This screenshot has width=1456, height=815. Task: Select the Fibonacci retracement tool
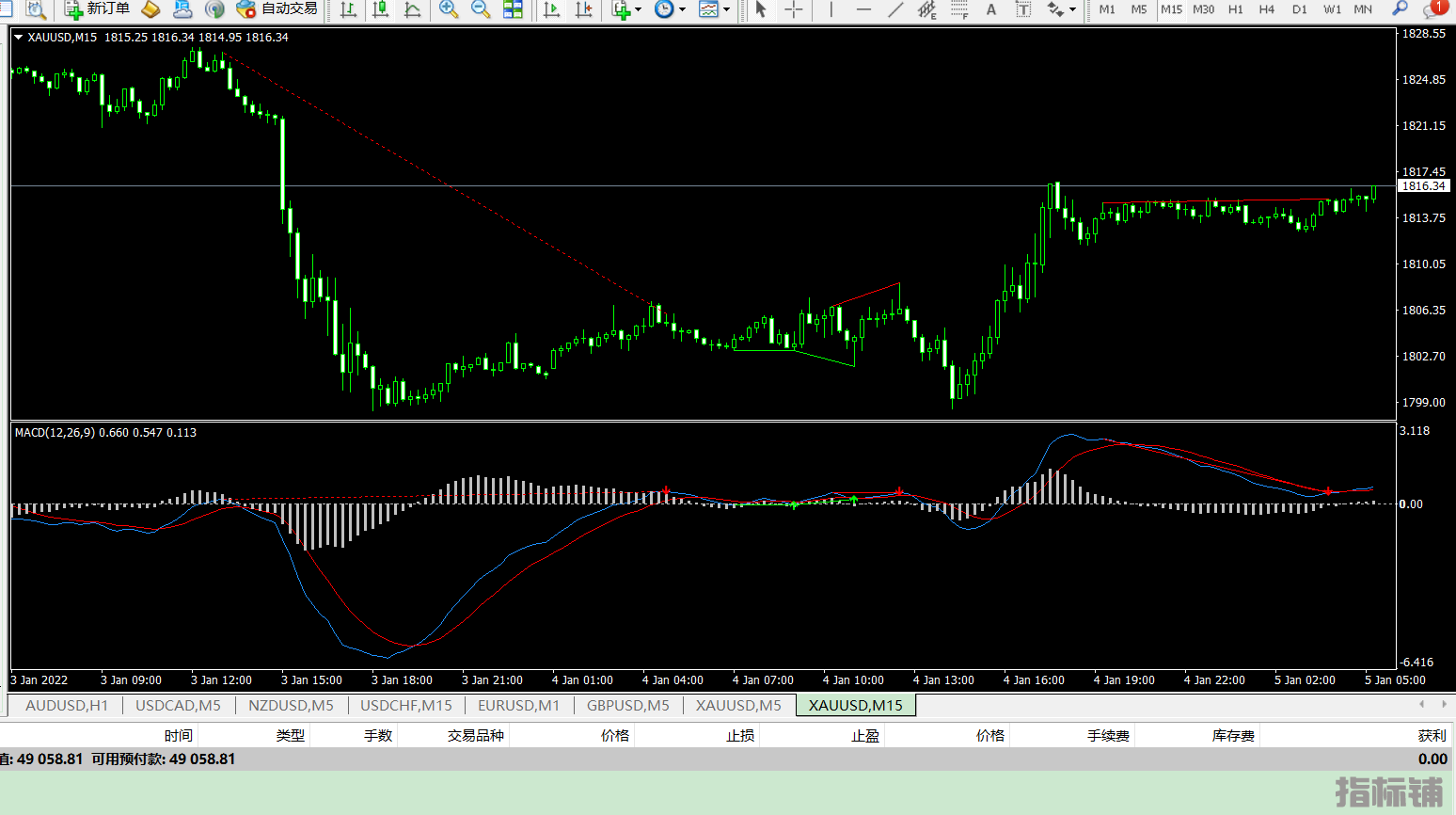click(959, 9)
